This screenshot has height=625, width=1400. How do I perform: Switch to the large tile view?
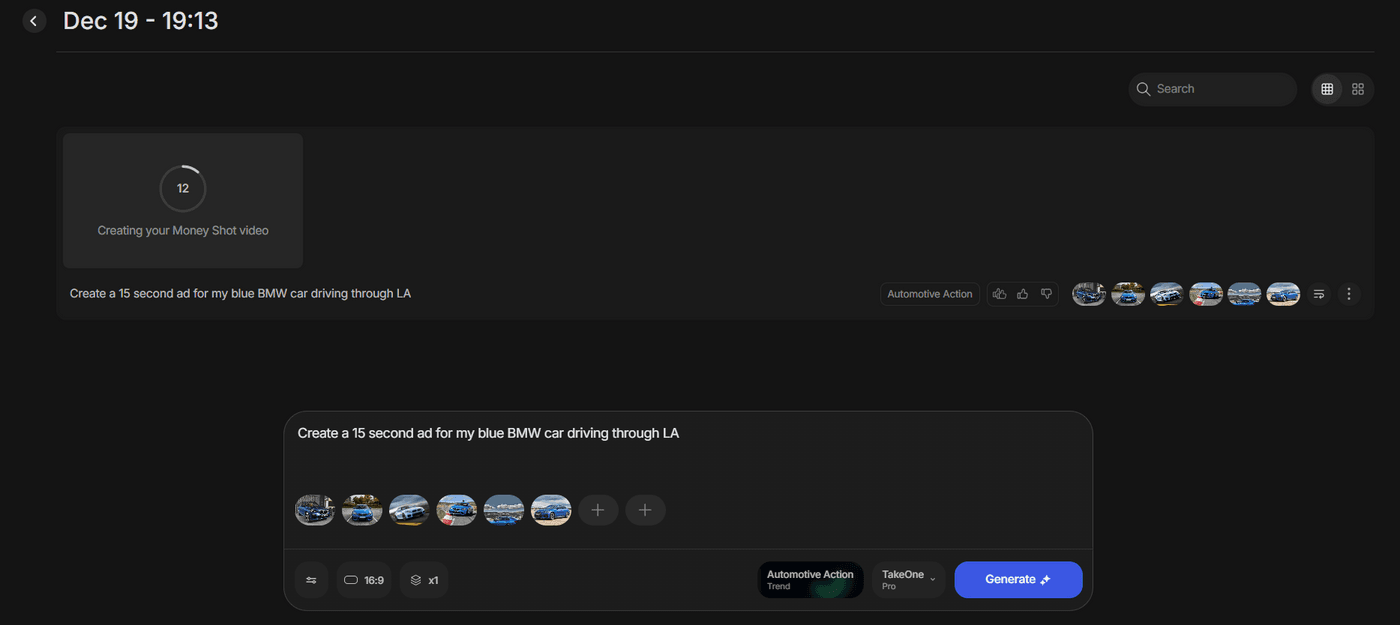pyautogui.click(x=1357, y=89)
